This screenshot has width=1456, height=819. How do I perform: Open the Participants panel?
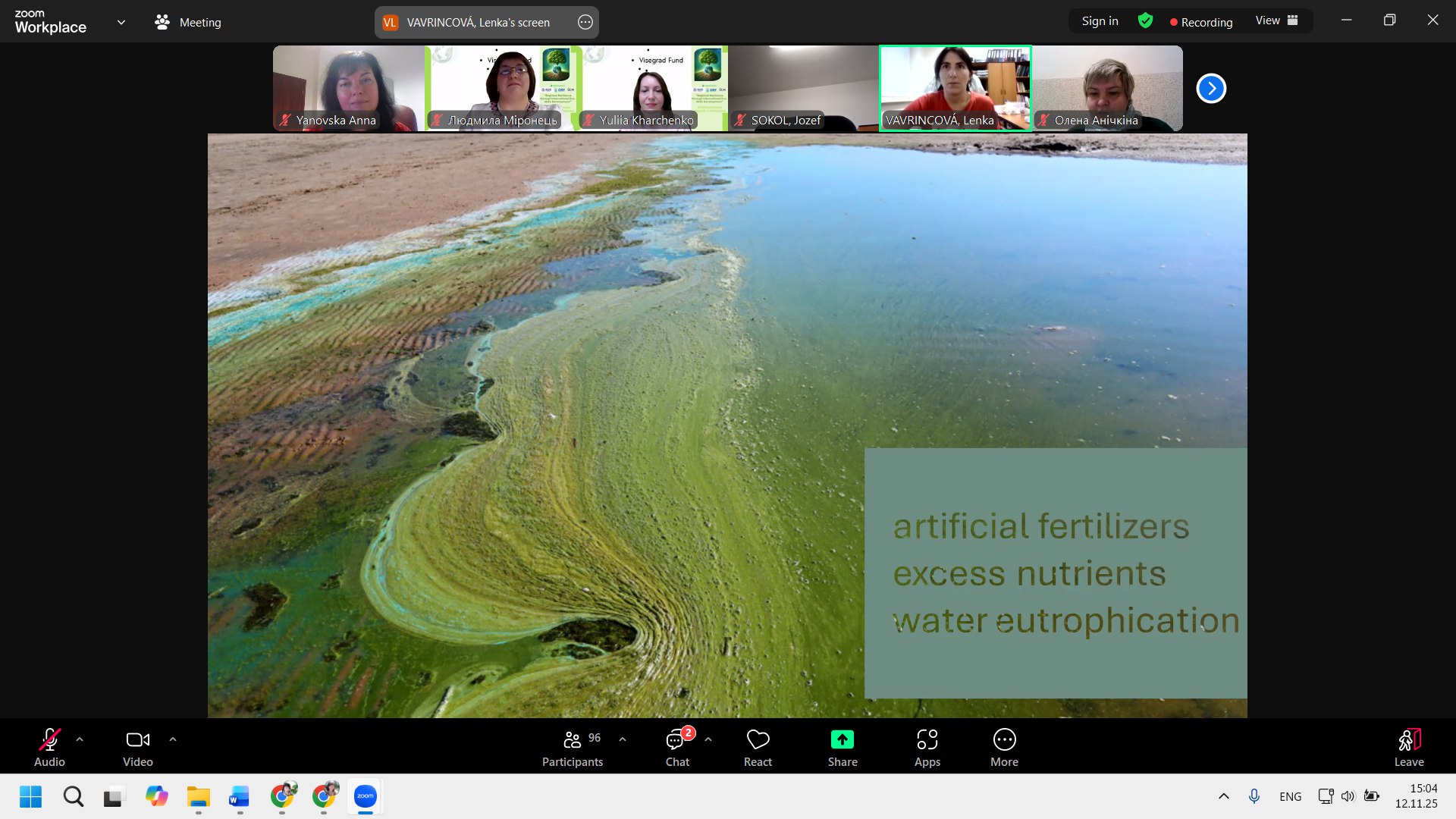click(573, 747)
